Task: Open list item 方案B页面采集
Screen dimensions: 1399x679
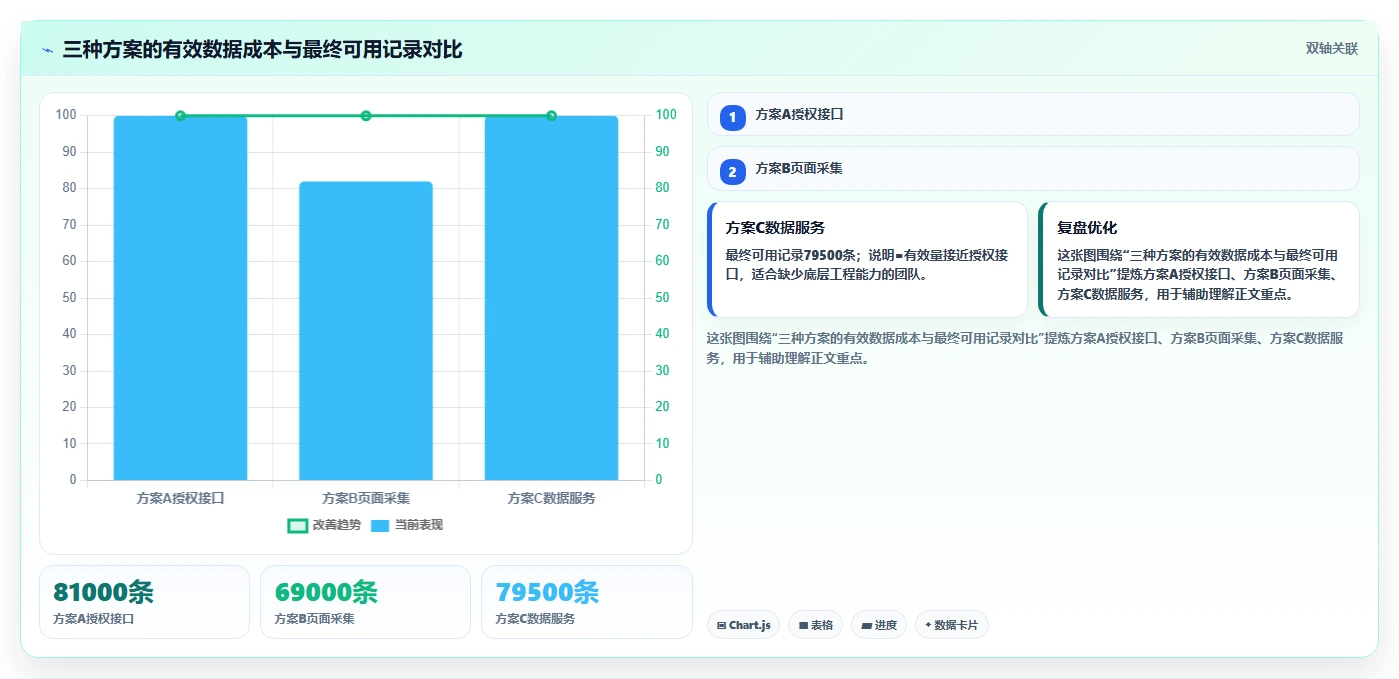Action: tap(1033, 169)
